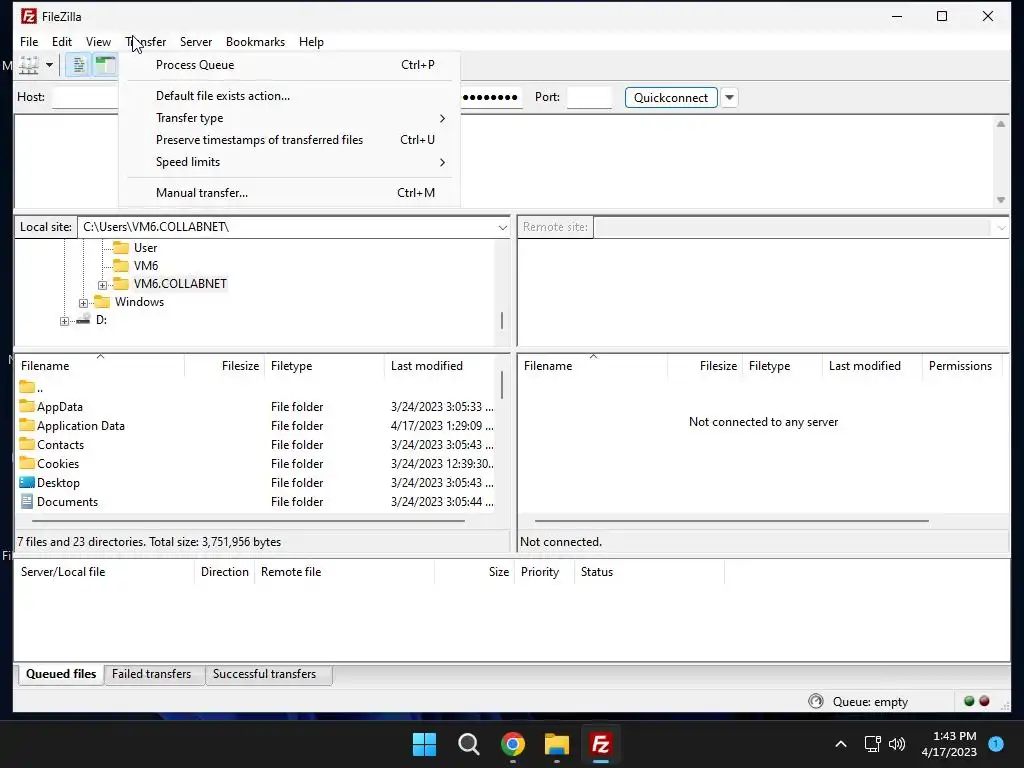Click the Port input field
The image size is (1024, 768).
point(590,97)
